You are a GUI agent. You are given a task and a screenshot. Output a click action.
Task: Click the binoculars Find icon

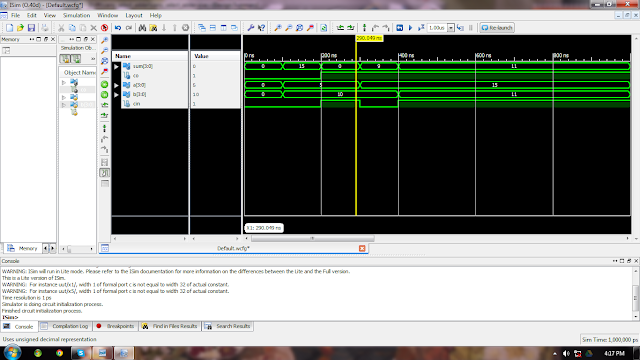(142, 28)
